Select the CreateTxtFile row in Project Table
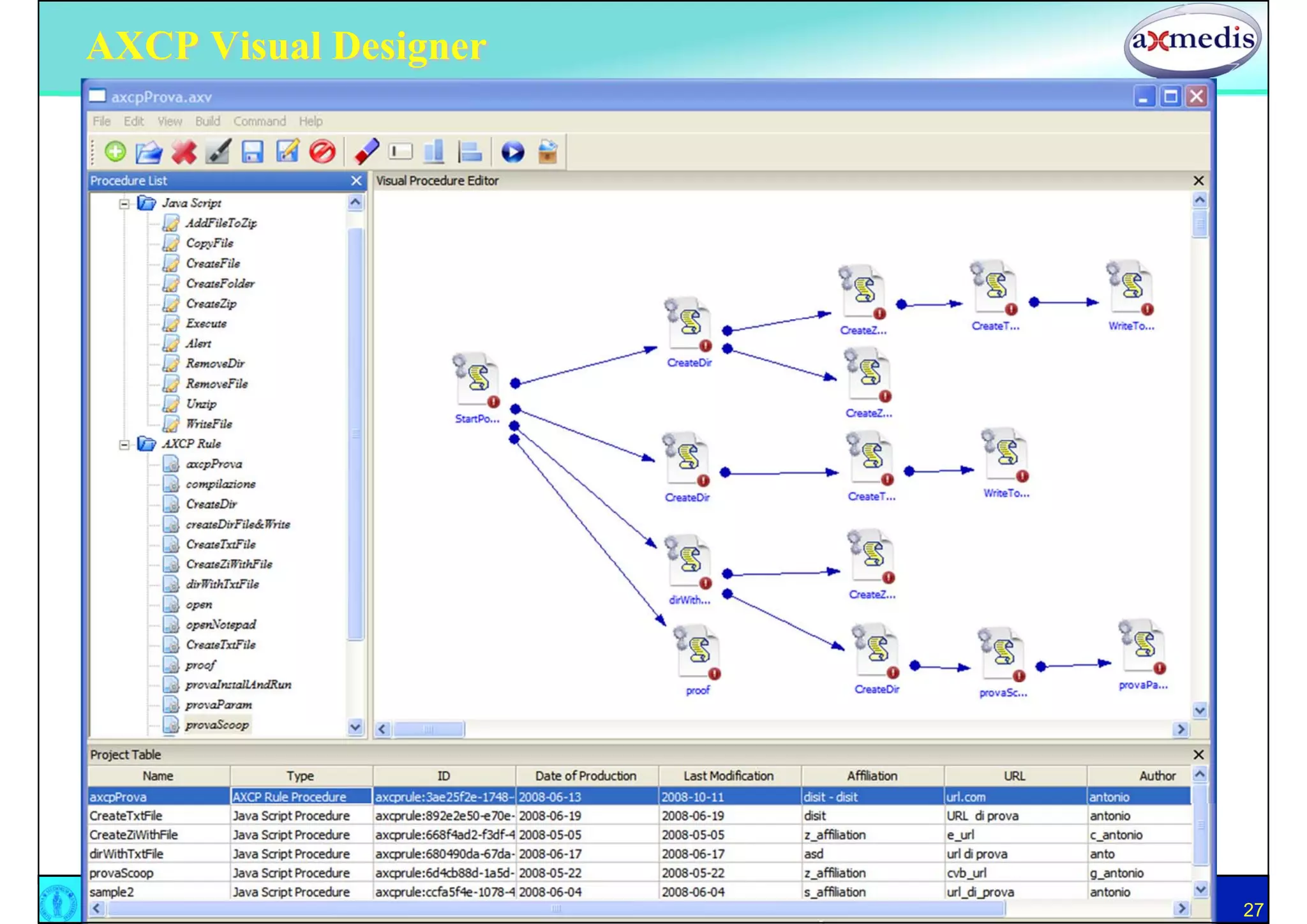Image resolution: width=1307 pixels, height=924 pixels. click(x=639, y=816)
